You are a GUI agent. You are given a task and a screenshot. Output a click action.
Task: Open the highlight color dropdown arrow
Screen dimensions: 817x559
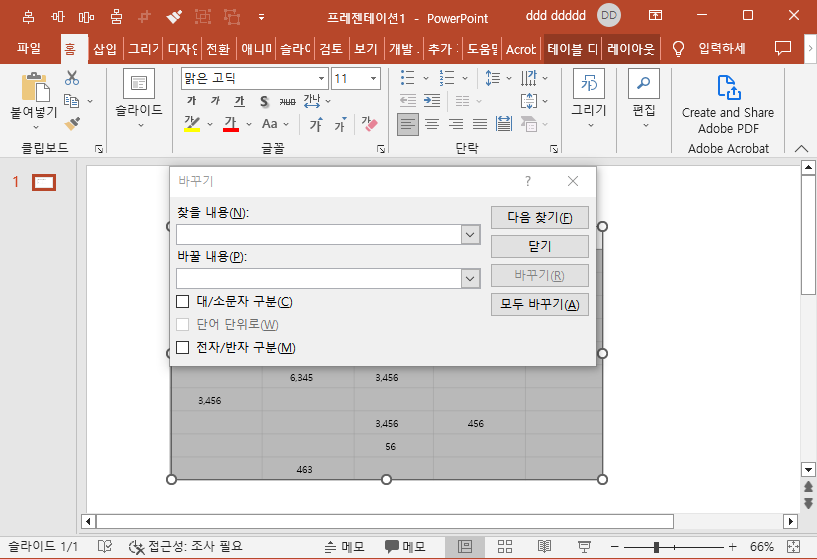tap(210, 125)
